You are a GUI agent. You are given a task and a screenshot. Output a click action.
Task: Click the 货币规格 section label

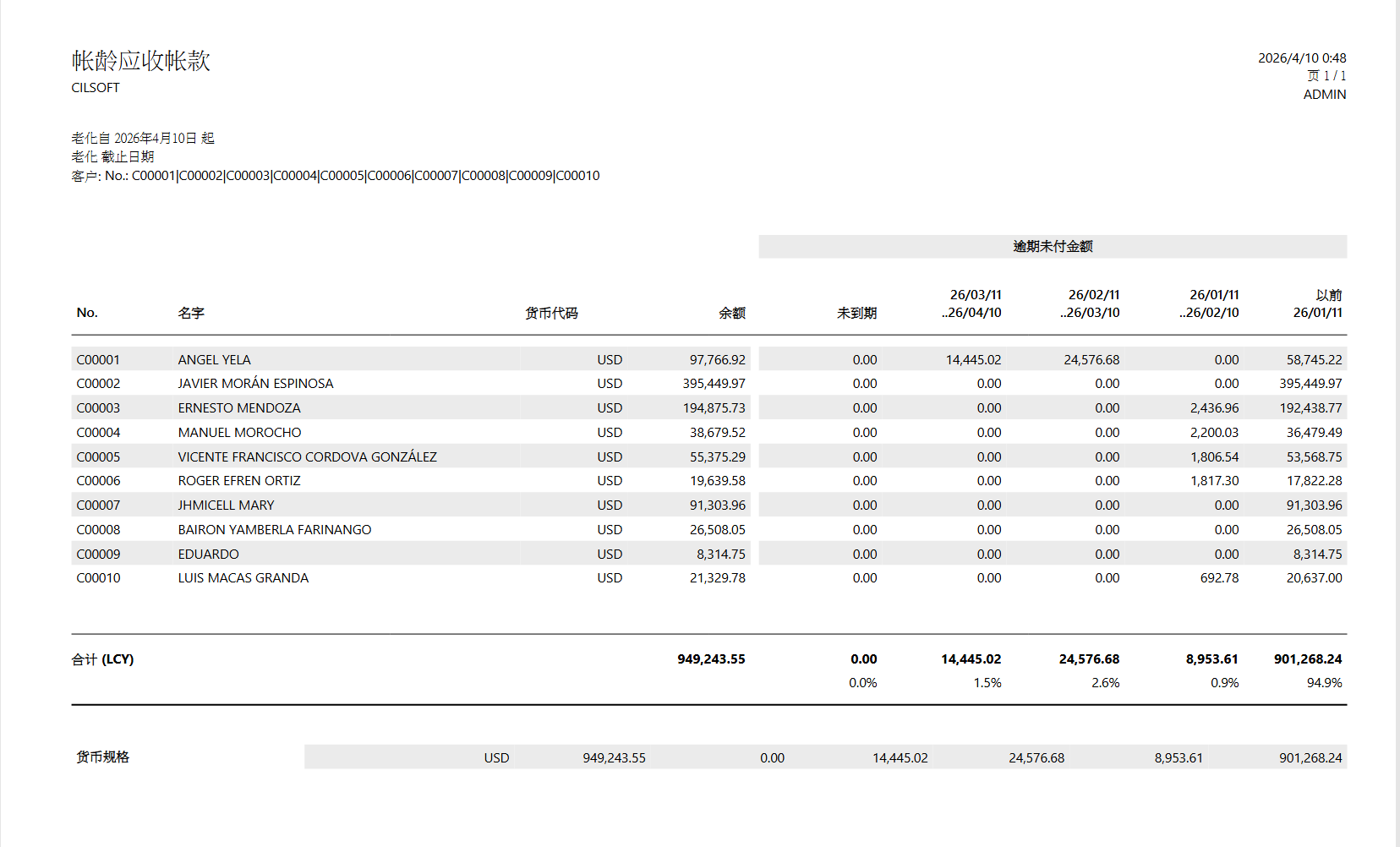coord(102,757)
